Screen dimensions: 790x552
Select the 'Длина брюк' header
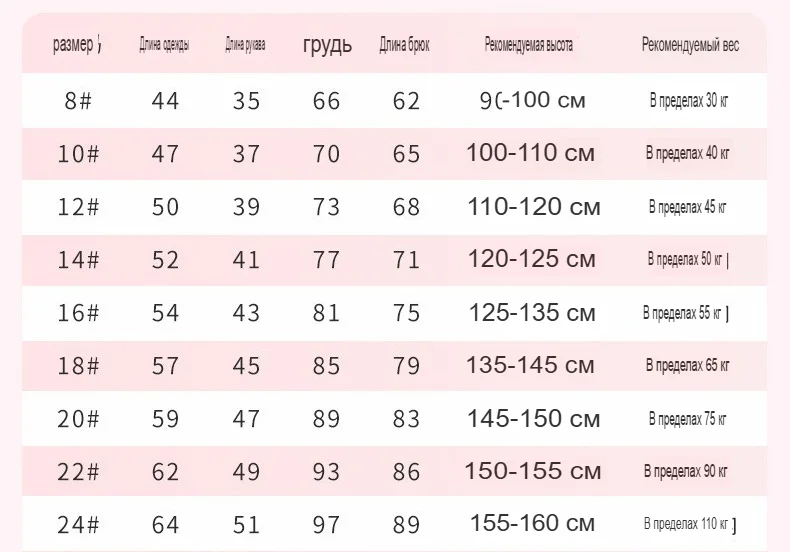[x=404, y=45]
